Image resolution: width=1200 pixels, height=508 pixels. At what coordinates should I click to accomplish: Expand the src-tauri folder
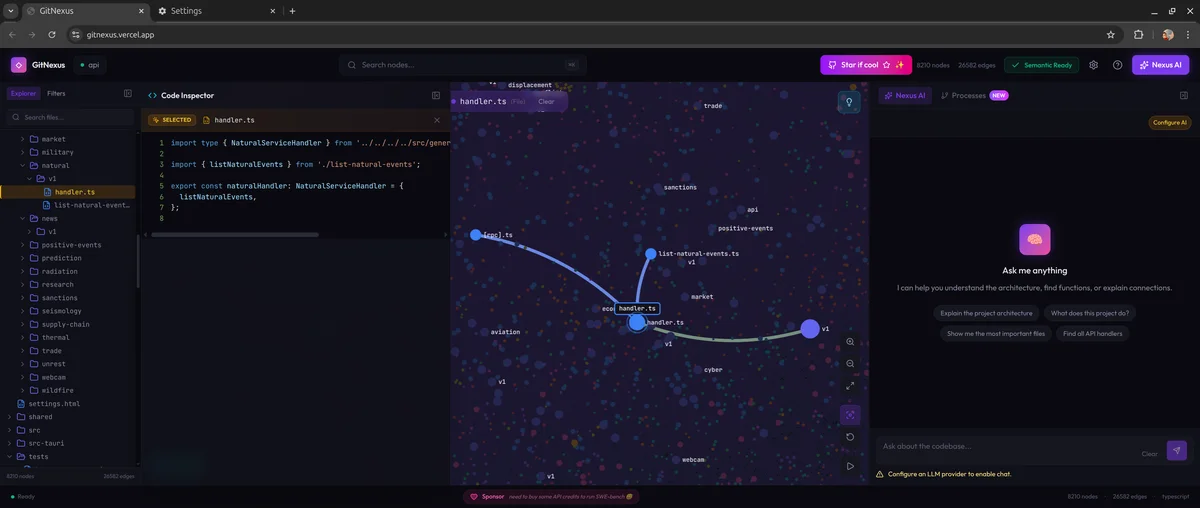tap(44, 443)
